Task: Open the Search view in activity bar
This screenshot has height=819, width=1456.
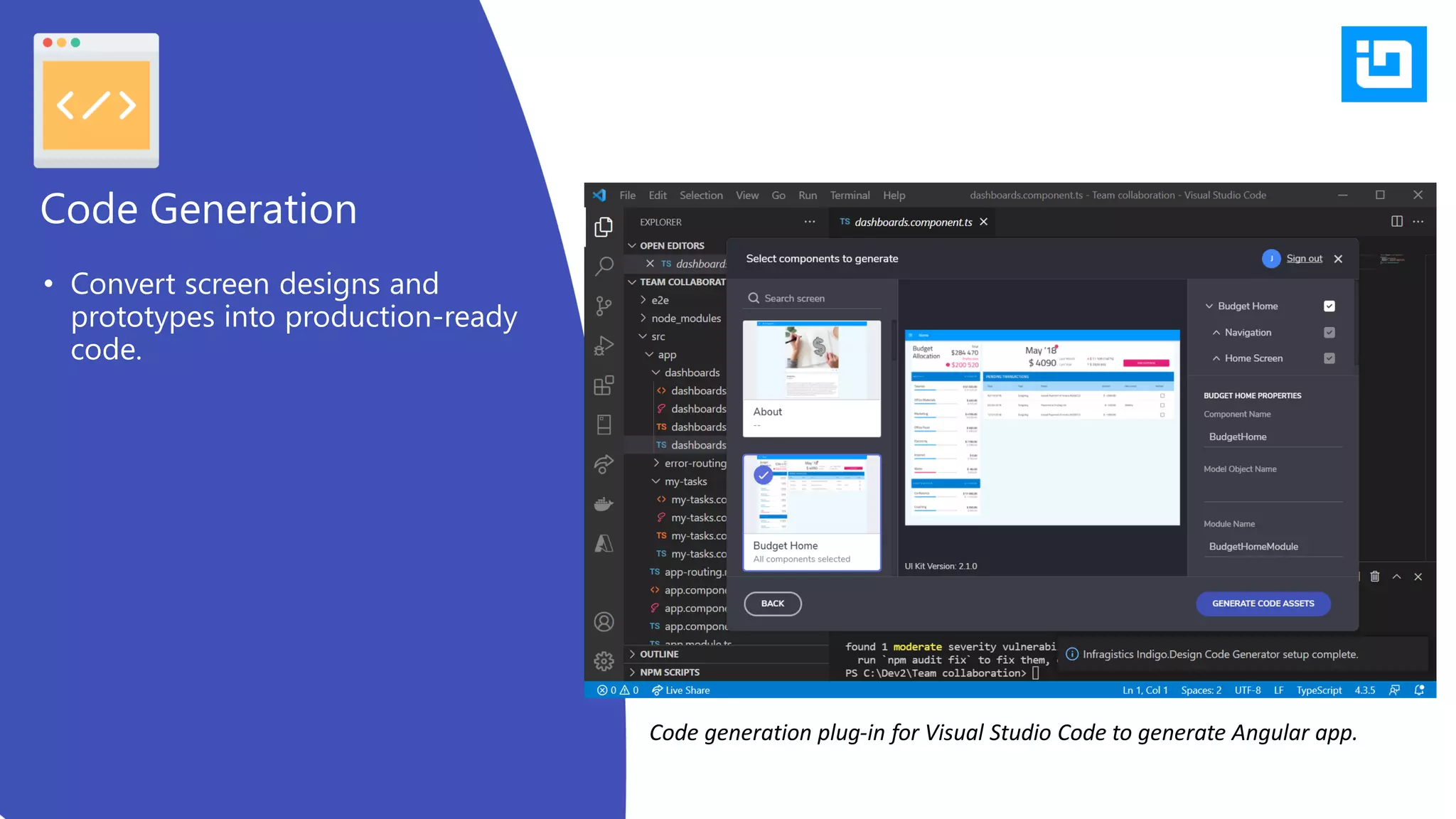Action: pos(604,266)
